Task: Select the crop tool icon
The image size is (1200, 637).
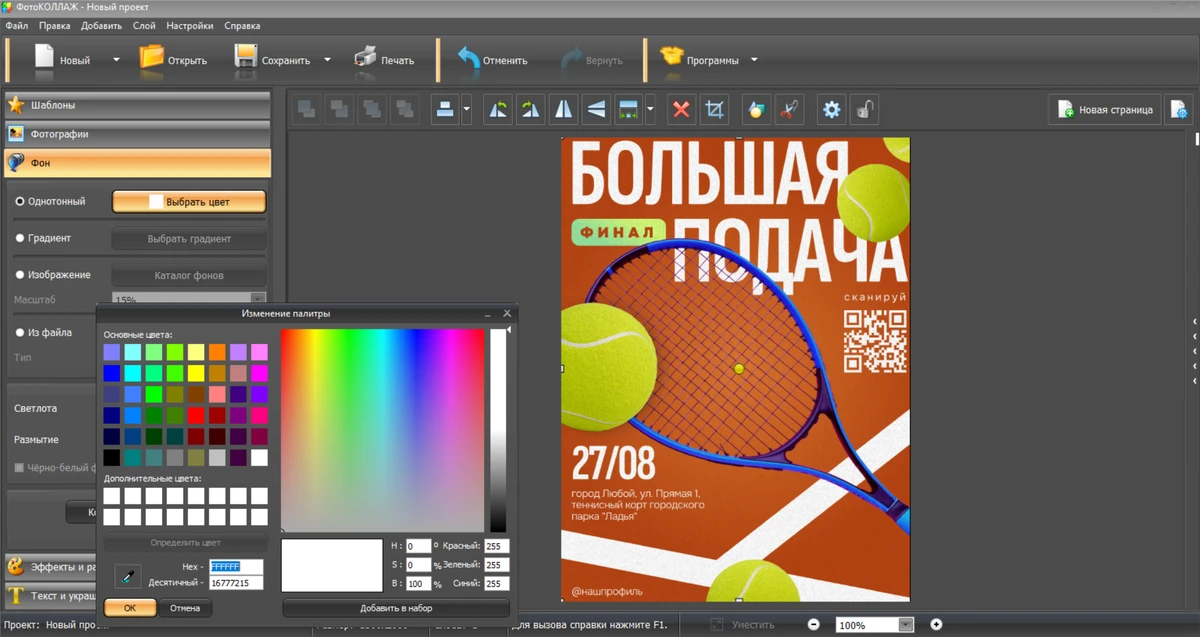Action: click(714, 110)
